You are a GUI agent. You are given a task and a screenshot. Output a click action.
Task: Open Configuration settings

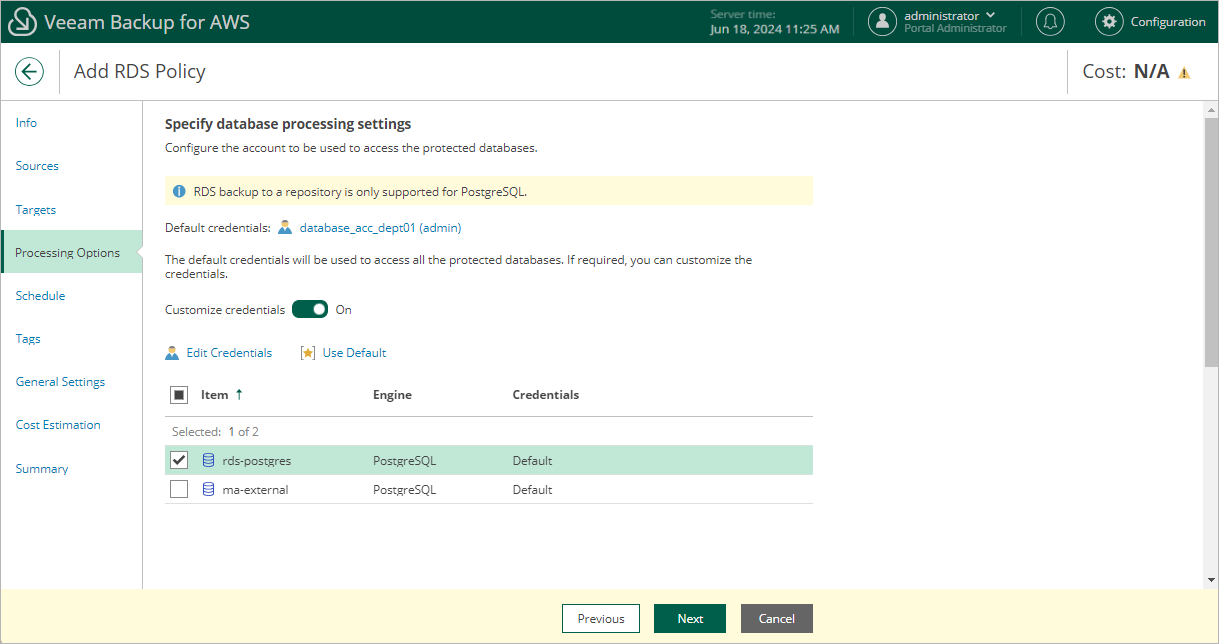1168,22
